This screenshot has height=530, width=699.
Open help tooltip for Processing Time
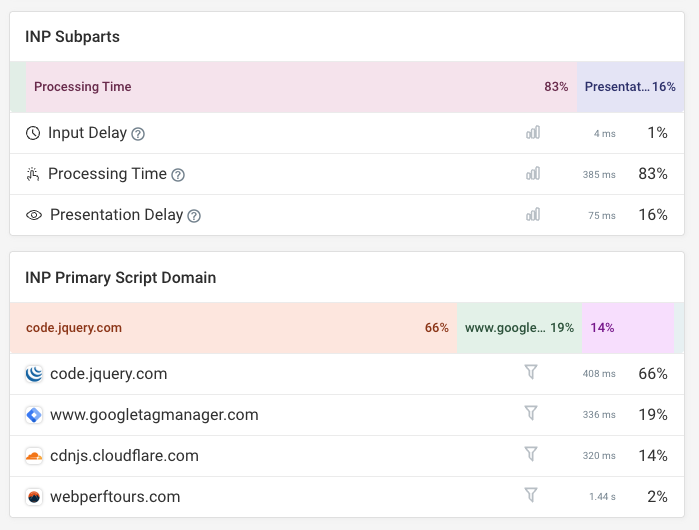[x=178, y=175]
